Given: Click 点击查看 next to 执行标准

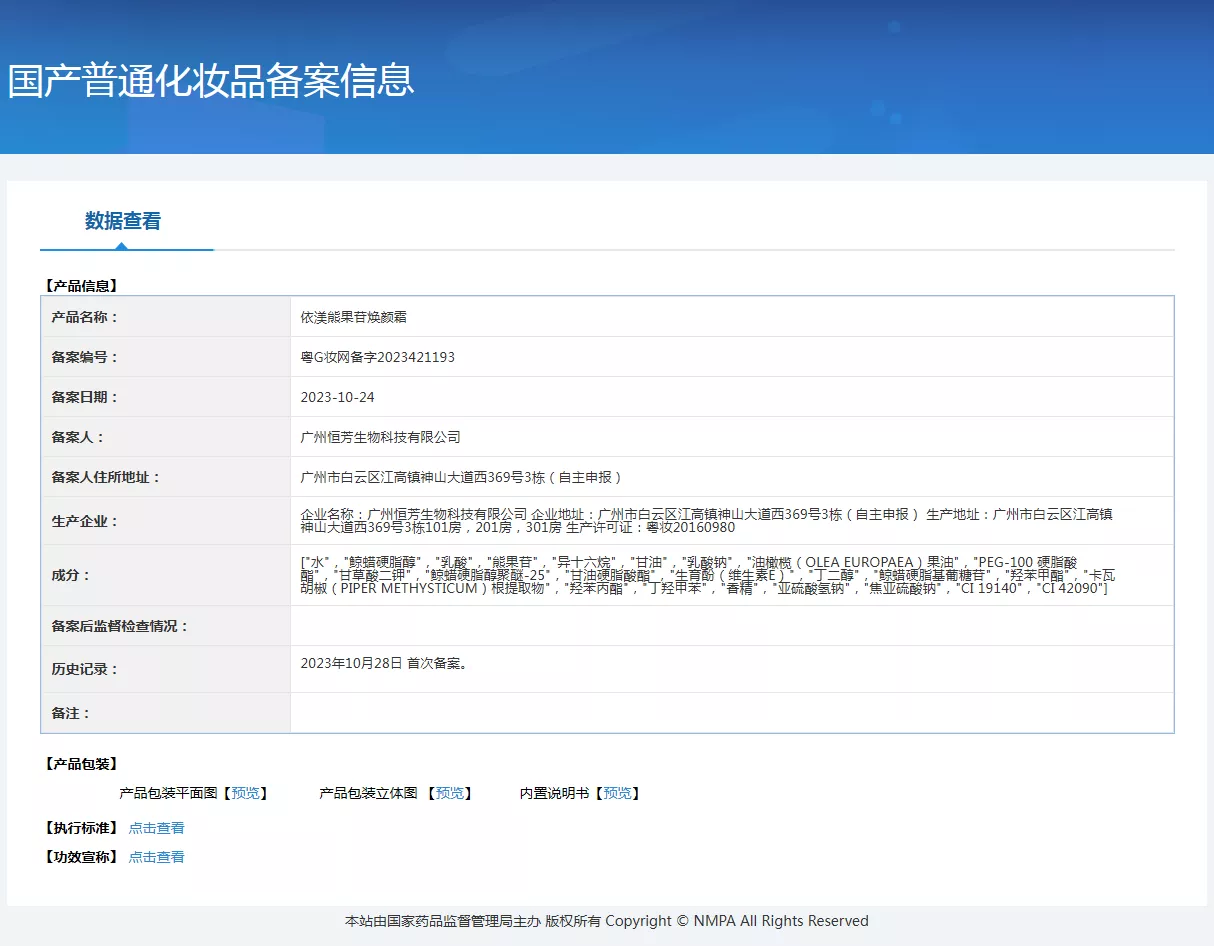Looking at the screenshot, I should point(156,828).
